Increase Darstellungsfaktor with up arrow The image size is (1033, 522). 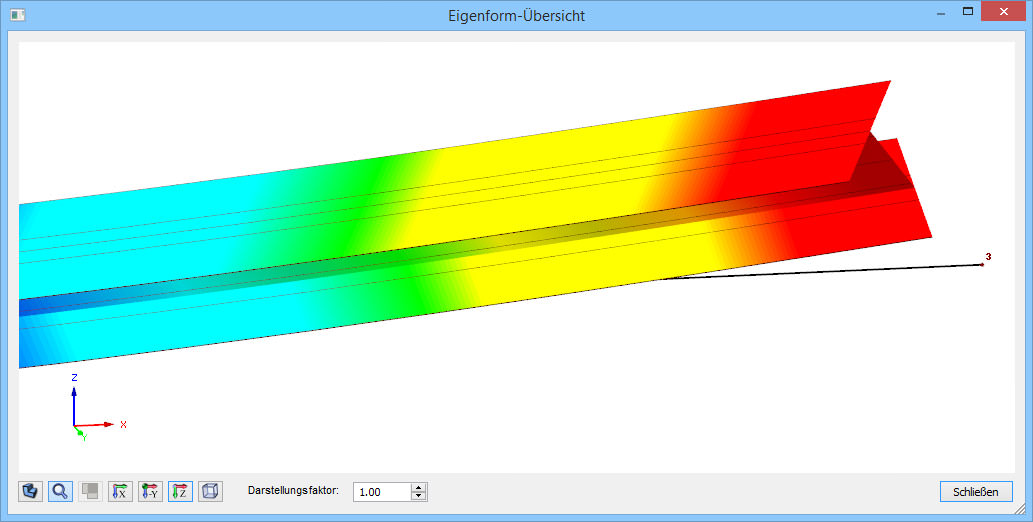(419, 488)
